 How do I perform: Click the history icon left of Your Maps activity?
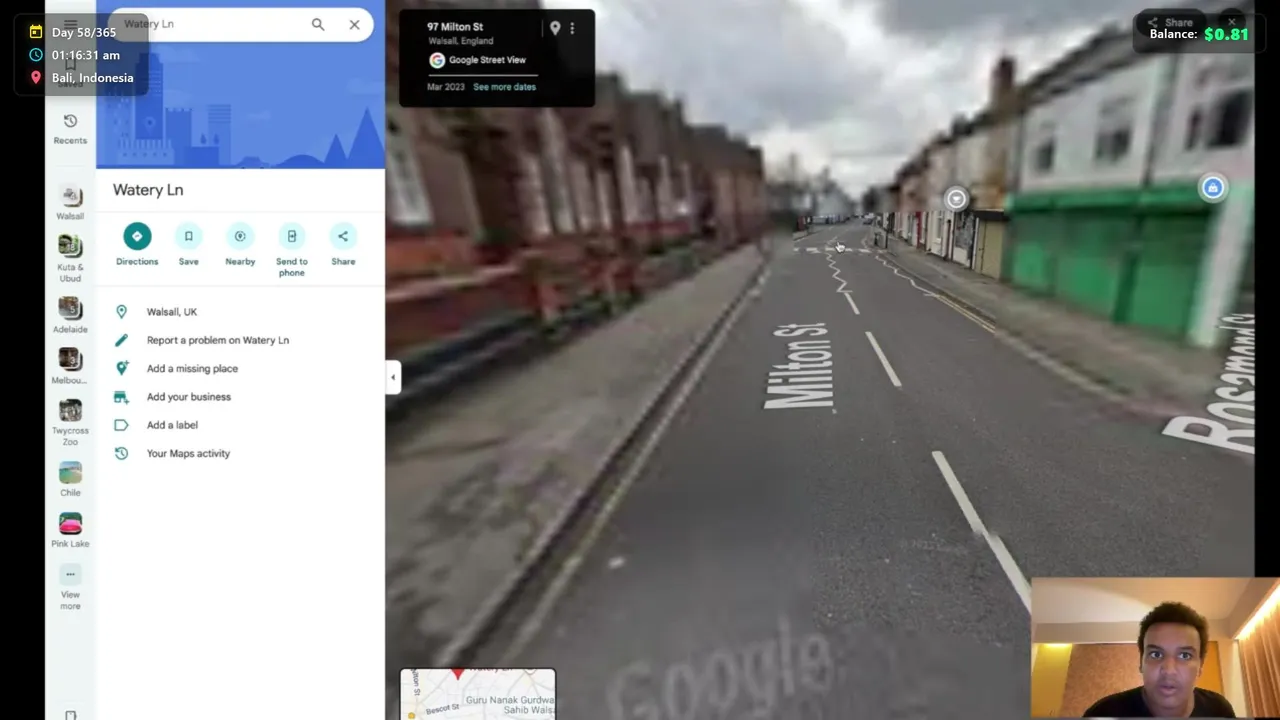click(x=121, y=453)
